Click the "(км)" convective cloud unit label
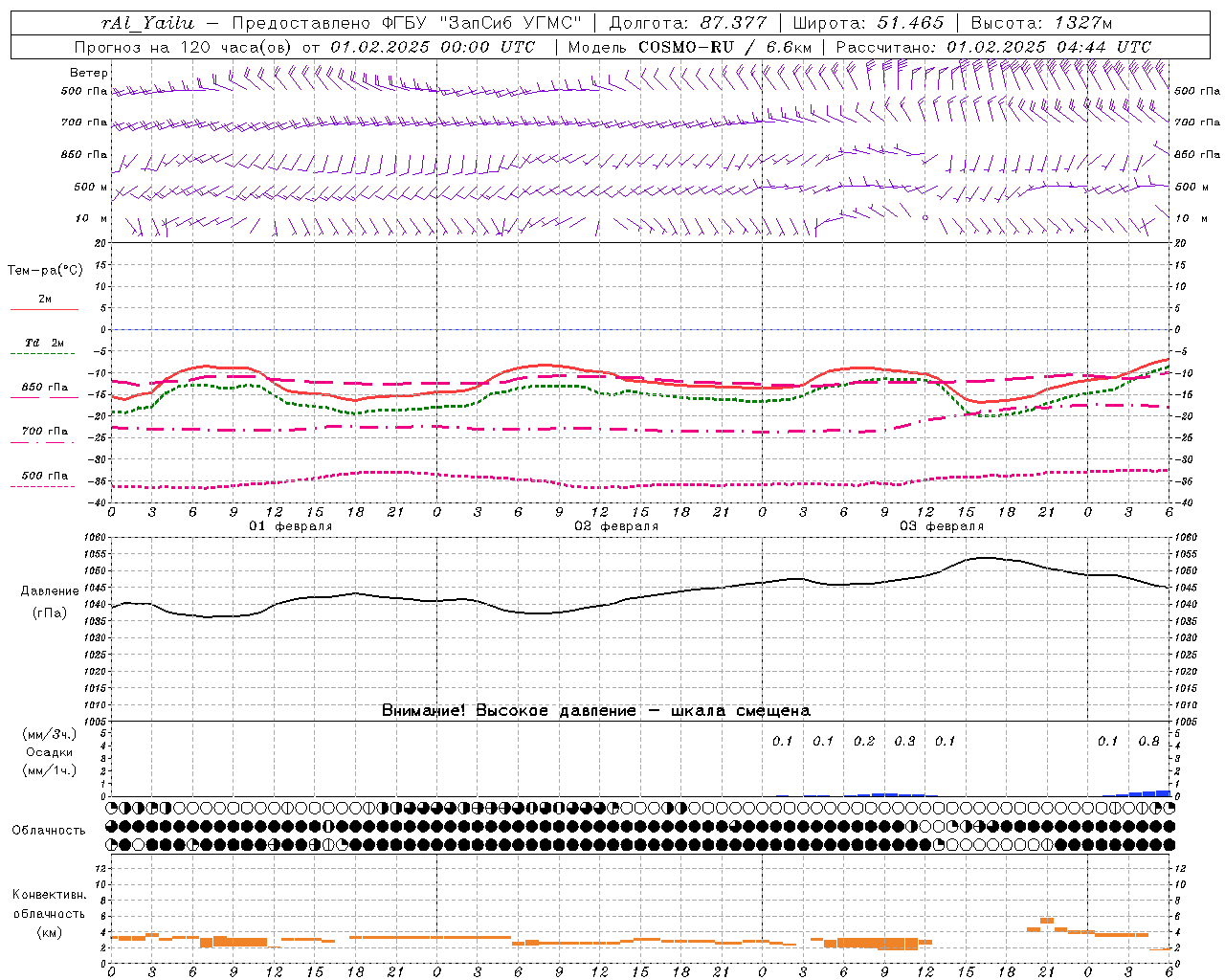1225x980 pixels. coord(49,932)
